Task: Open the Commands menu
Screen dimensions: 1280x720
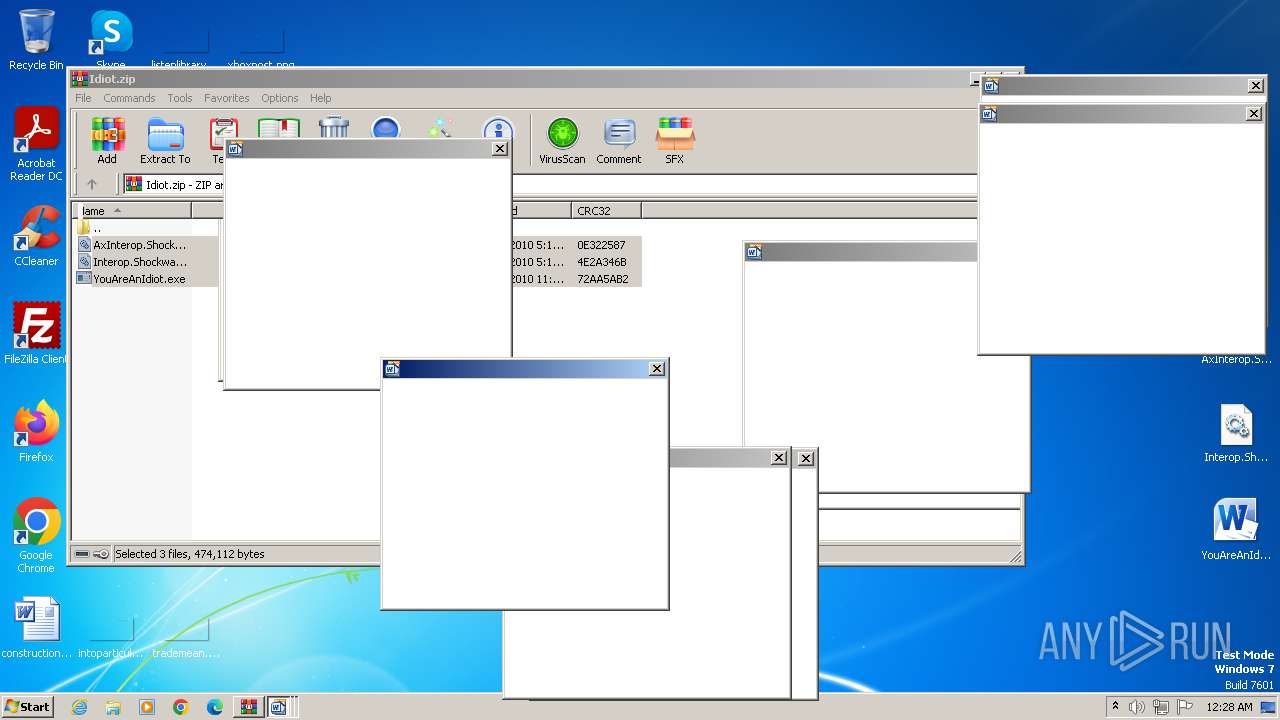Action: (129, 98)
